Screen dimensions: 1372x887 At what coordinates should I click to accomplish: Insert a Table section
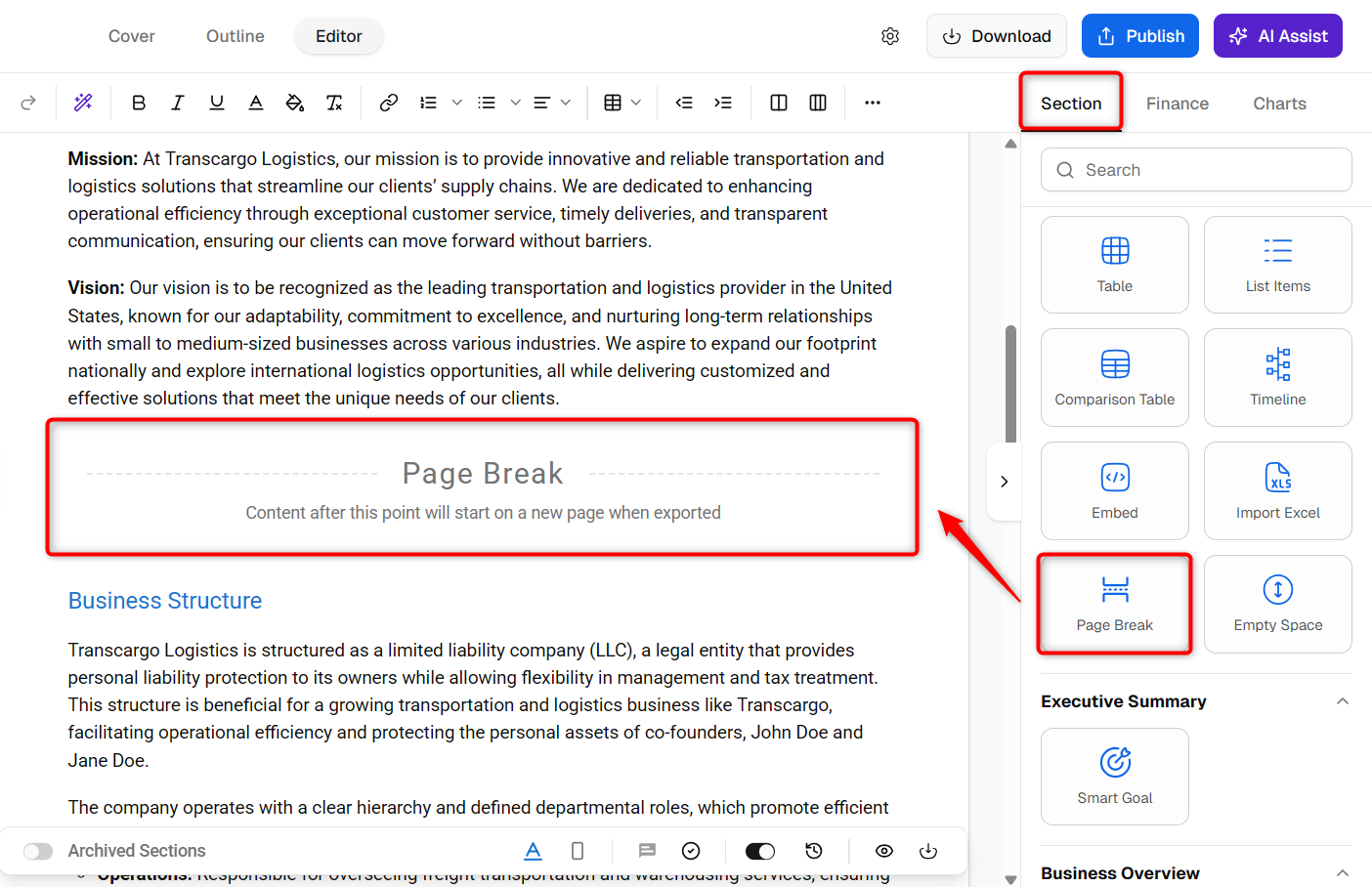click(x=1115, y=265)
